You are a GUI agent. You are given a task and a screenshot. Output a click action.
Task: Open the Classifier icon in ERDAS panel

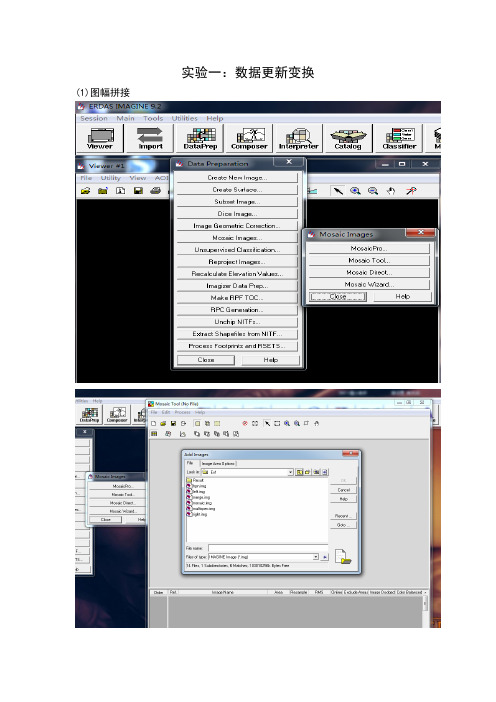pyautogui.click(x=399, y=138)
